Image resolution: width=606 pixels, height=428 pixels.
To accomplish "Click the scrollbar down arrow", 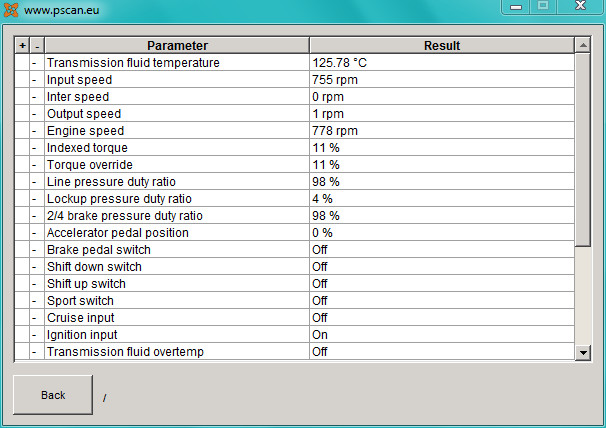I will coord(583,353).
